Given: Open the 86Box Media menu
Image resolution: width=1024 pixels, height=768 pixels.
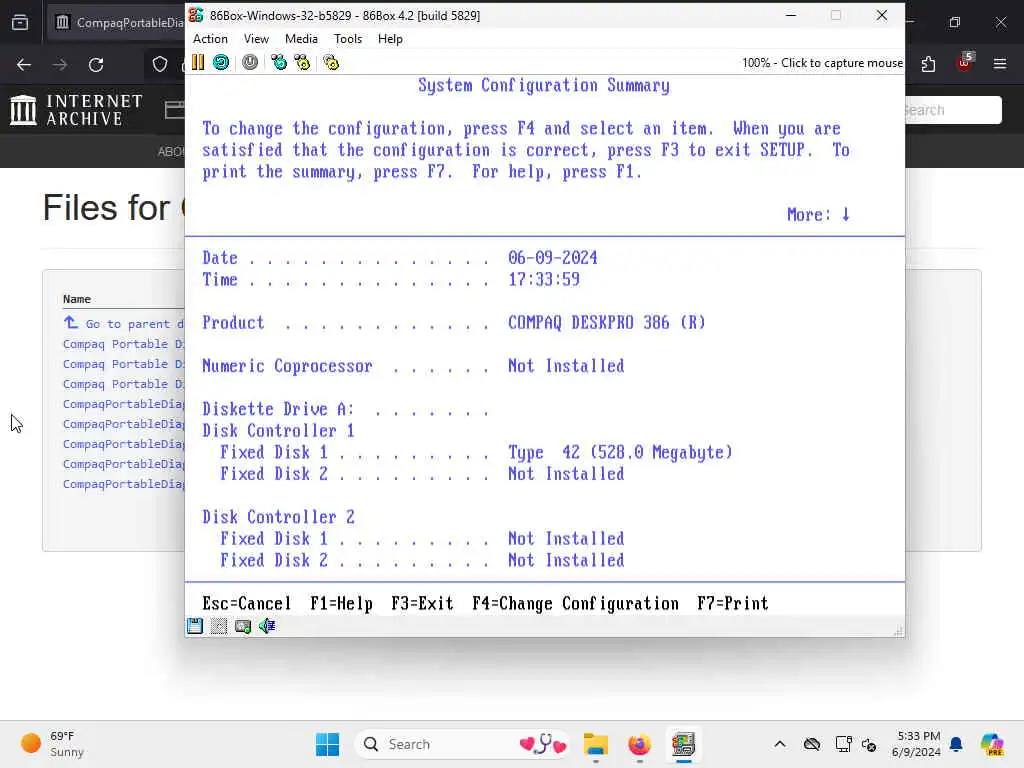Looking at the screenshot, I should 301,39.
